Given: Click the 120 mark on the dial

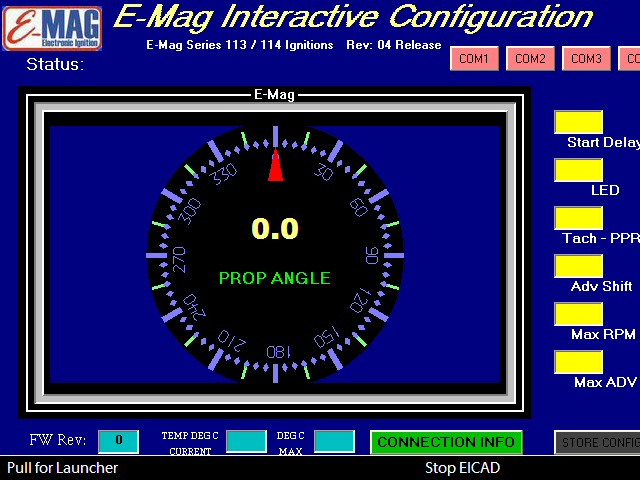Looking at the screenshot, I should click(360, 300).
